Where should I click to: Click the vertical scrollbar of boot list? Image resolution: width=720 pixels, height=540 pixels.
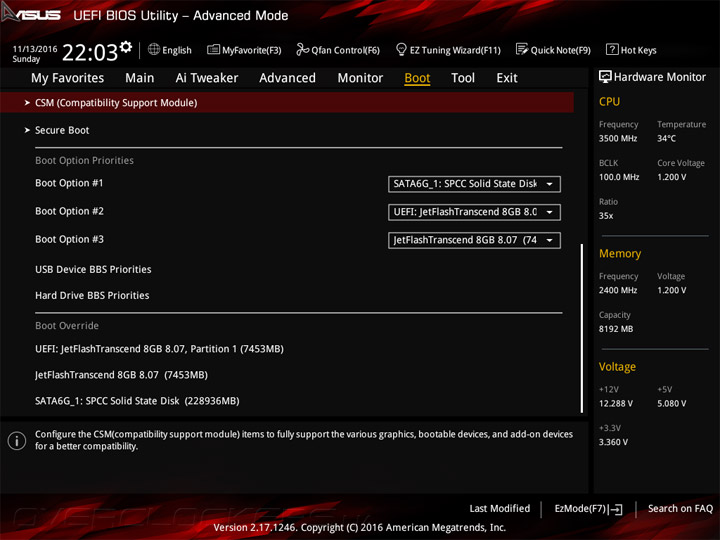tap(582, 328)
